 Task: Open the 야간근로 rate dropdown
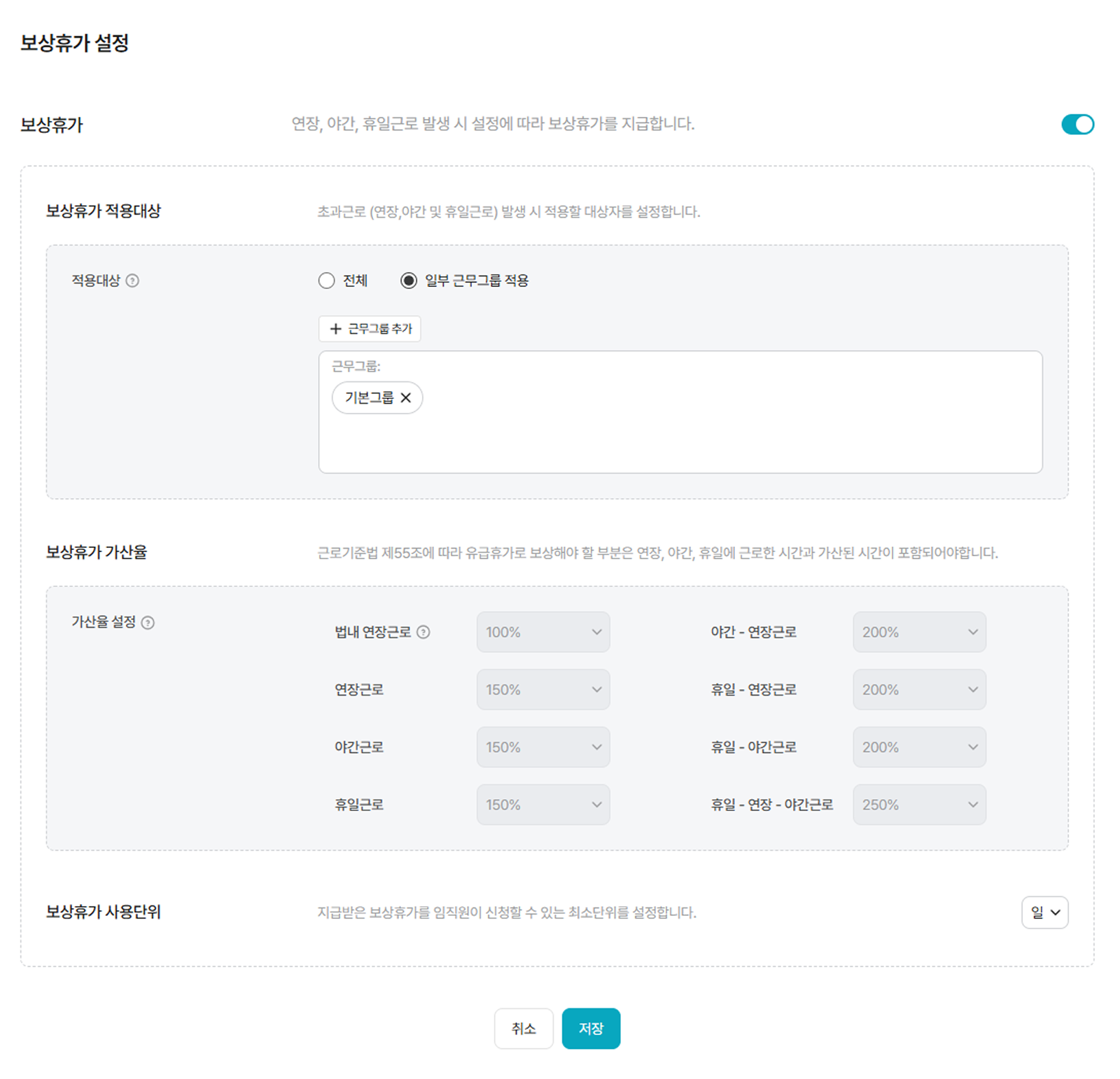[543, 747]
